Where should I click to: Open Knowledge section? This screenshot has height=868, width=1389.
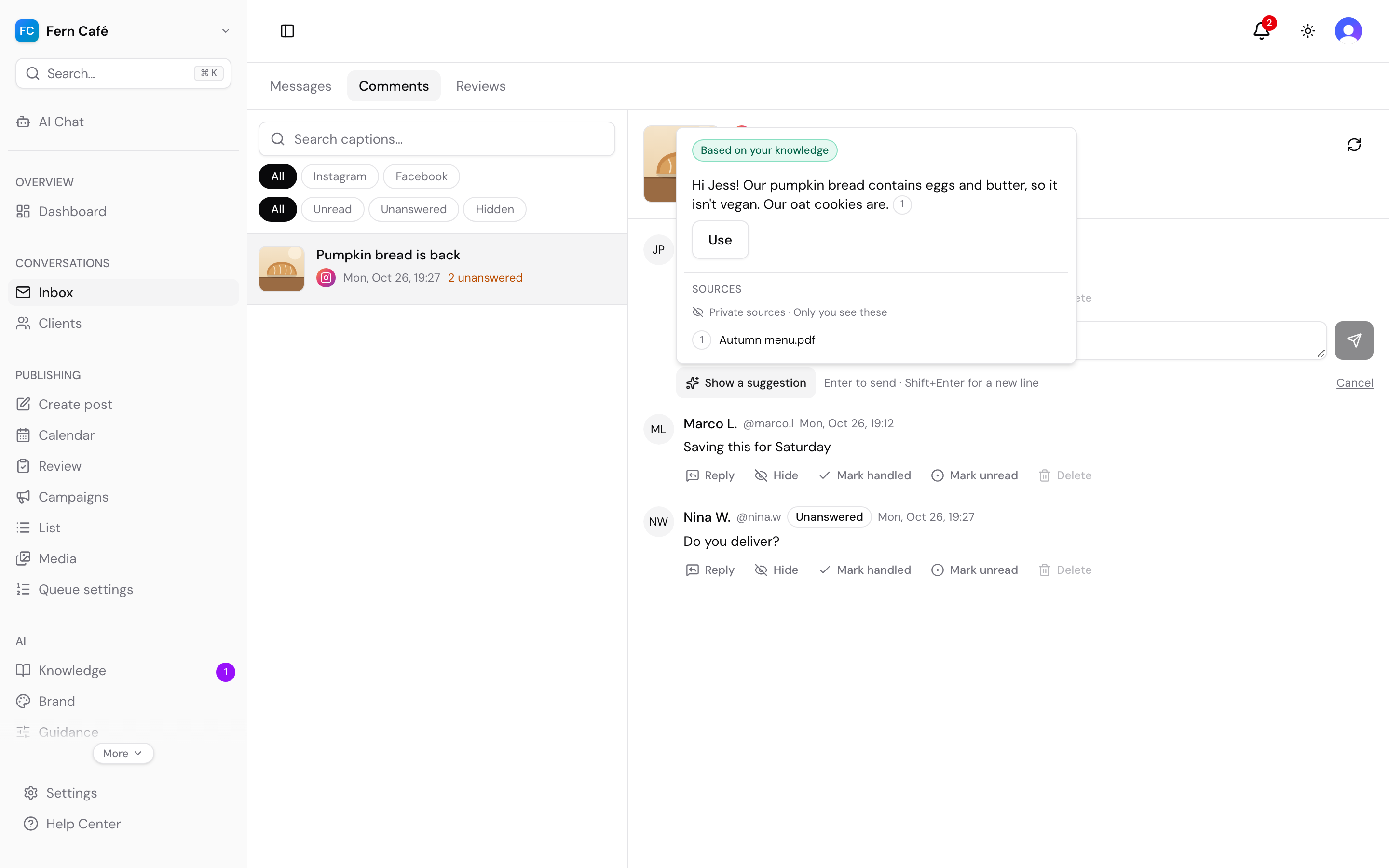(123, 670)
